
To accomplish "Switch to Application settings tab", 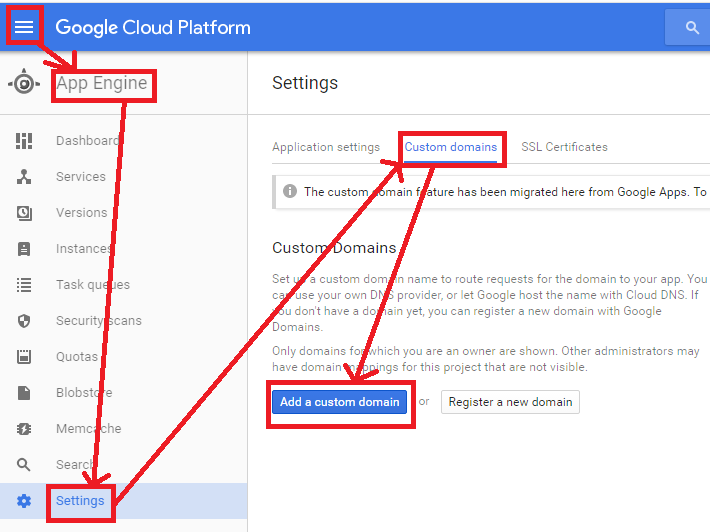I will 326,147.
